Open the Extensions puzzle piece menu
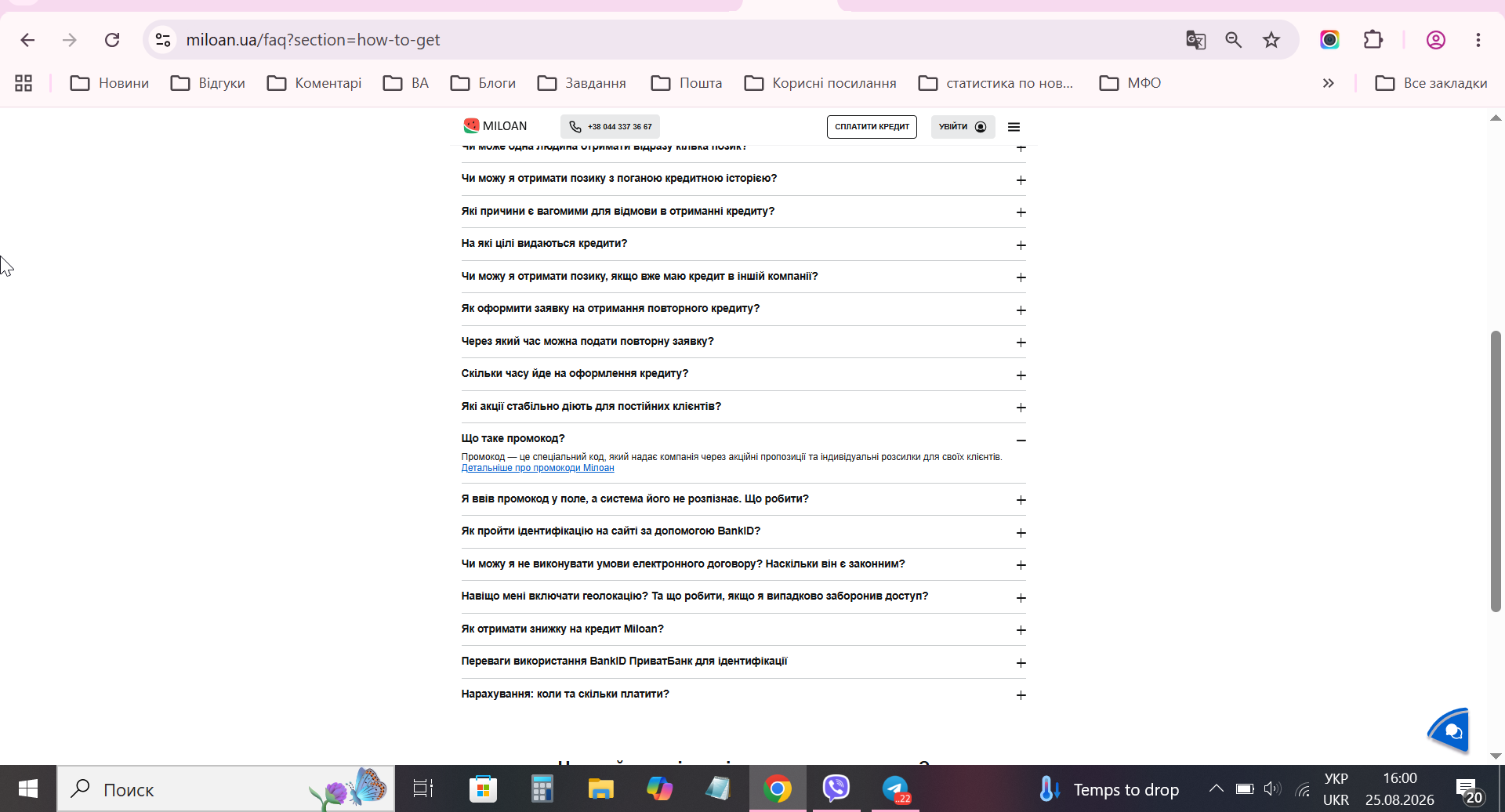1505x812 pixels. [1373, 40]
